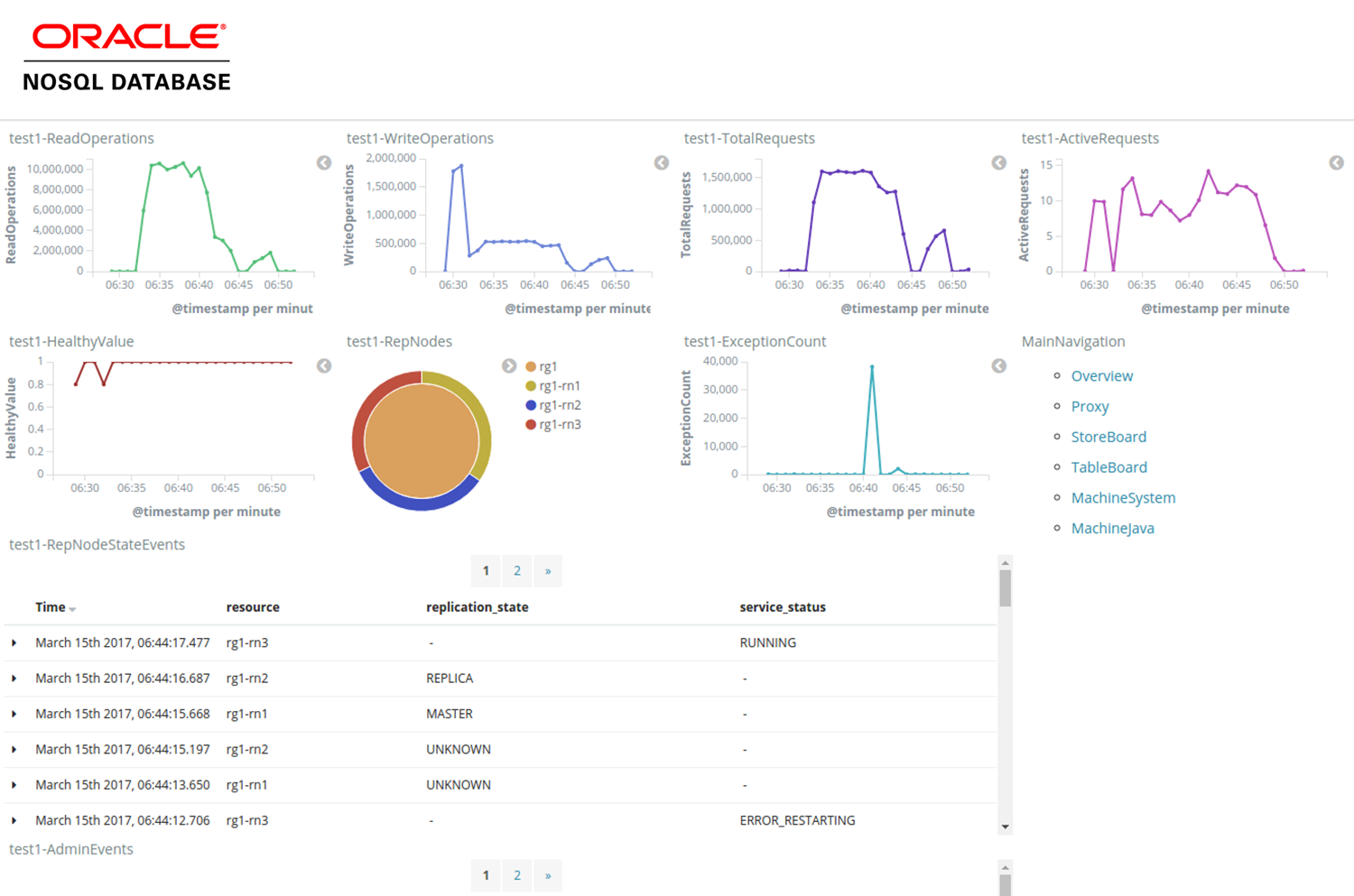Image resolution: width=1354 pixels, height=896 pixels.
Task: Expand the 06:44:16.687 REPLICA event row
Action: click(14, 679)
